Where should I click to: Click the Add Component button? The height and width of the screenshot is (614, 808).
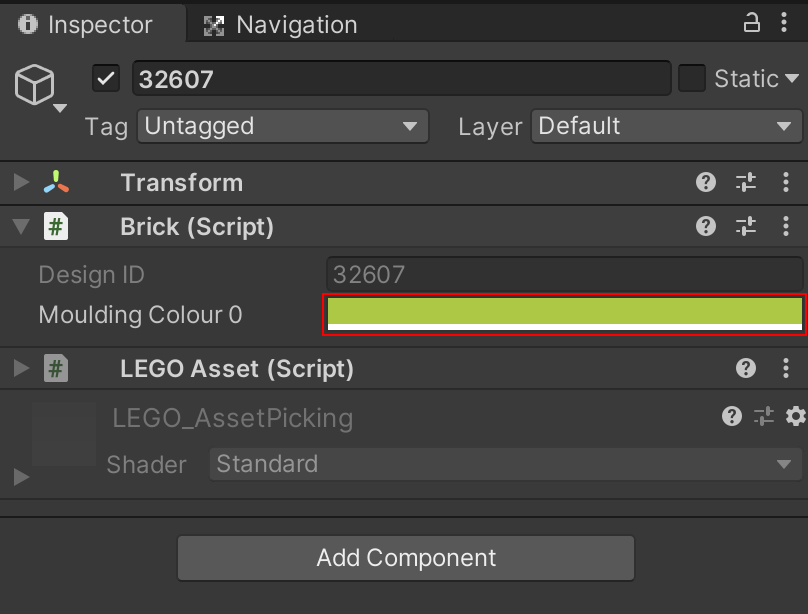pos(406,558)
